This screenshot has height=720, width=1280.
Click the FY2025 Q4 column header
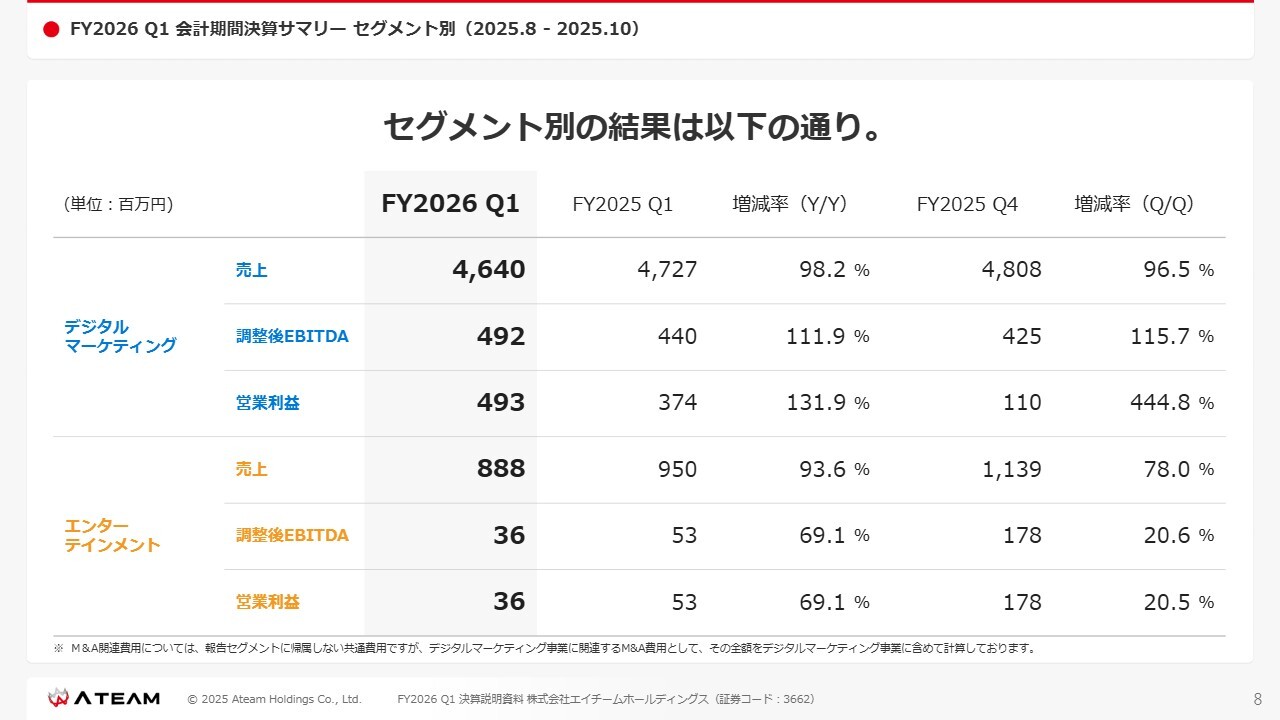[967, 205]
